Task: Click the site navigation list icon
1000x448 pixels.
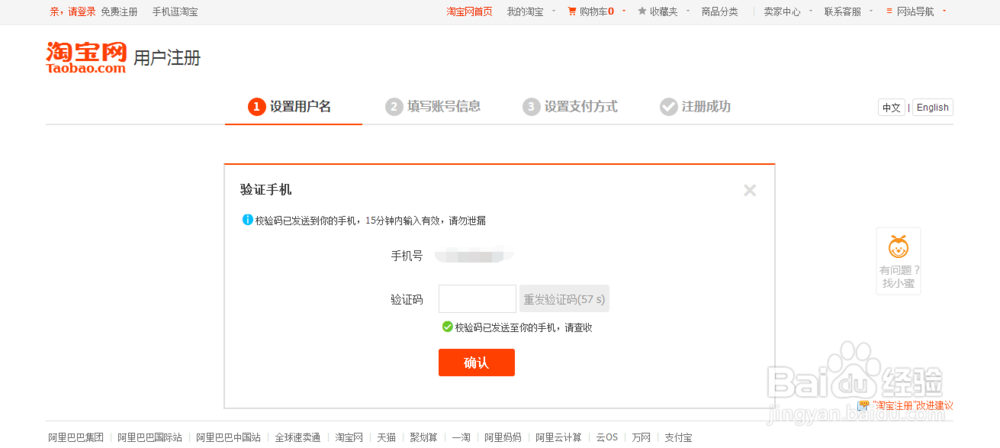Action: [889, 11]
